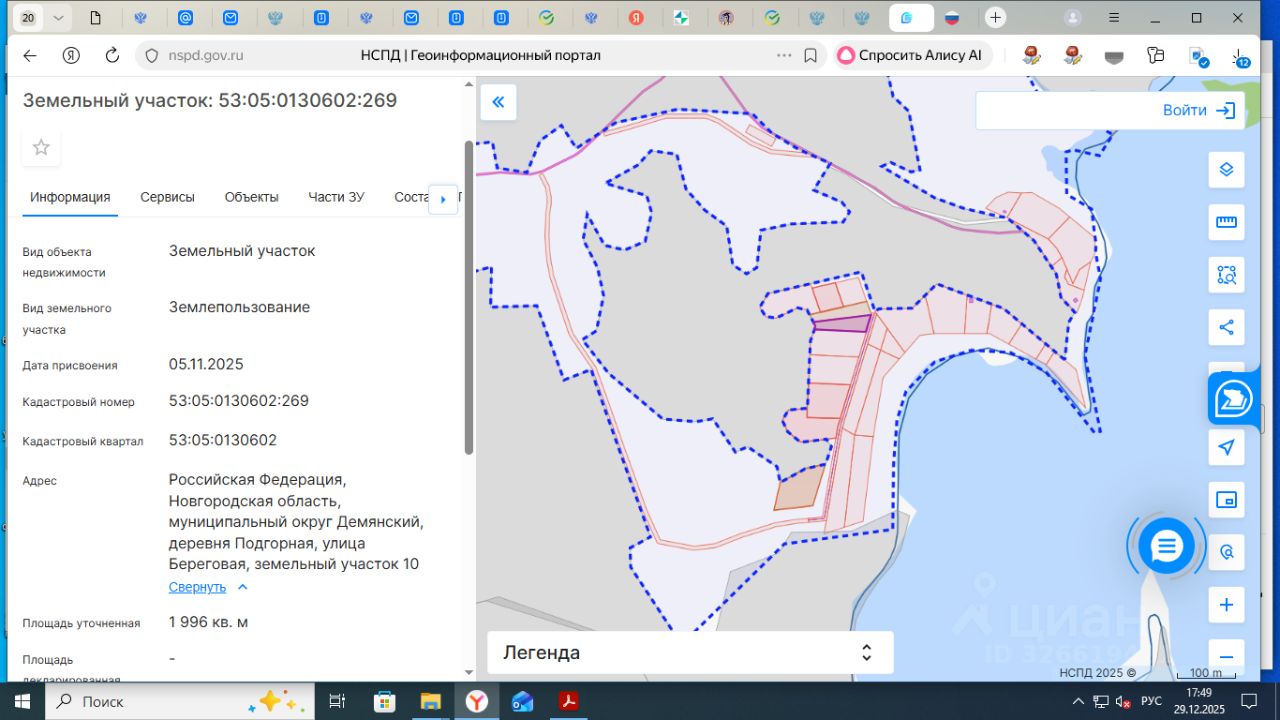Open the browser hamburger menu

pyautogui.click(x=1114, y=18)
